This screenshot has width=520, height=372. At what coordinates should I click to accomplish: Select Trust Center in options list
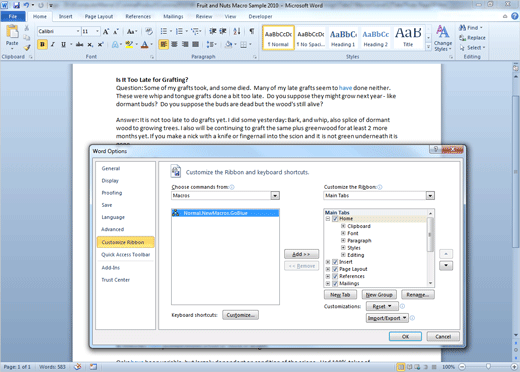tap(116, 280)
